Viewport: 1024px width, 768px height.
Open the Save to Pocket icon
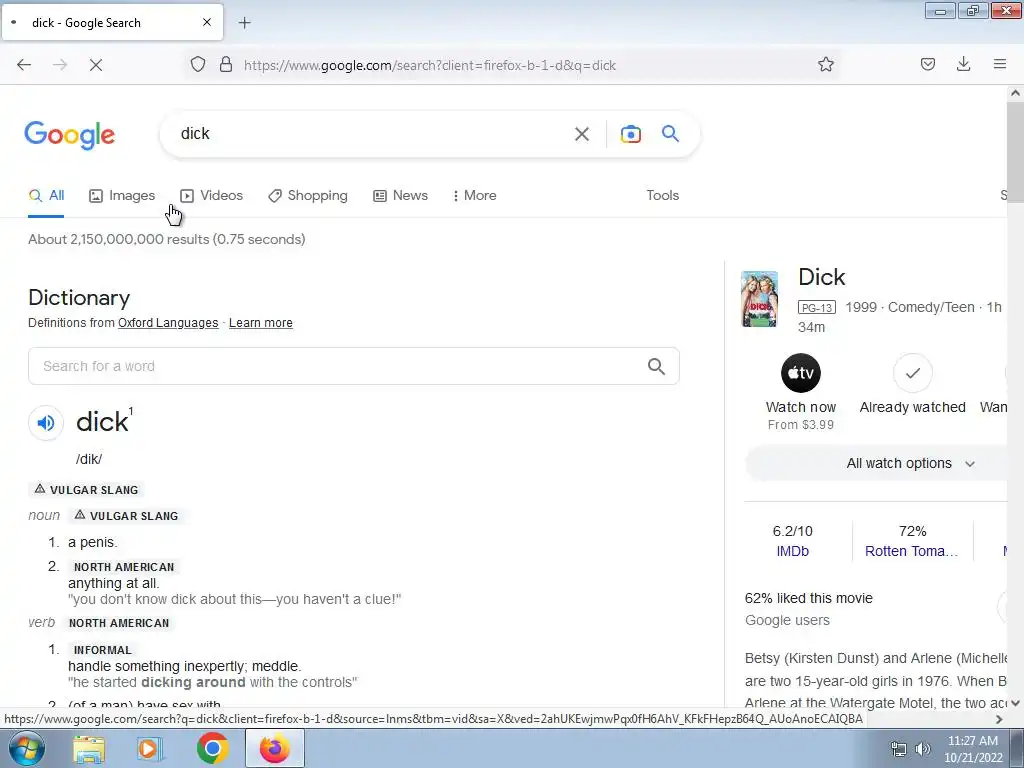pos(928,64)
